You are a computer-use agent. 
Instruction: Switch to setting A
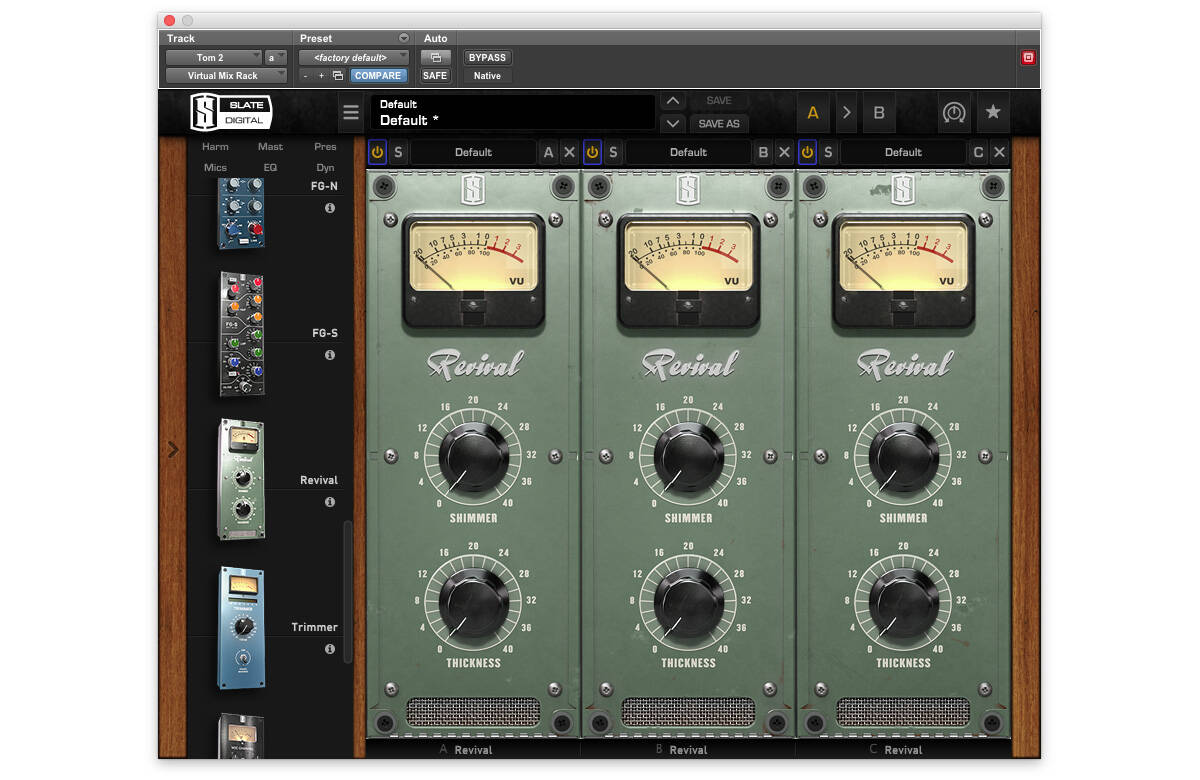point(813,113)
